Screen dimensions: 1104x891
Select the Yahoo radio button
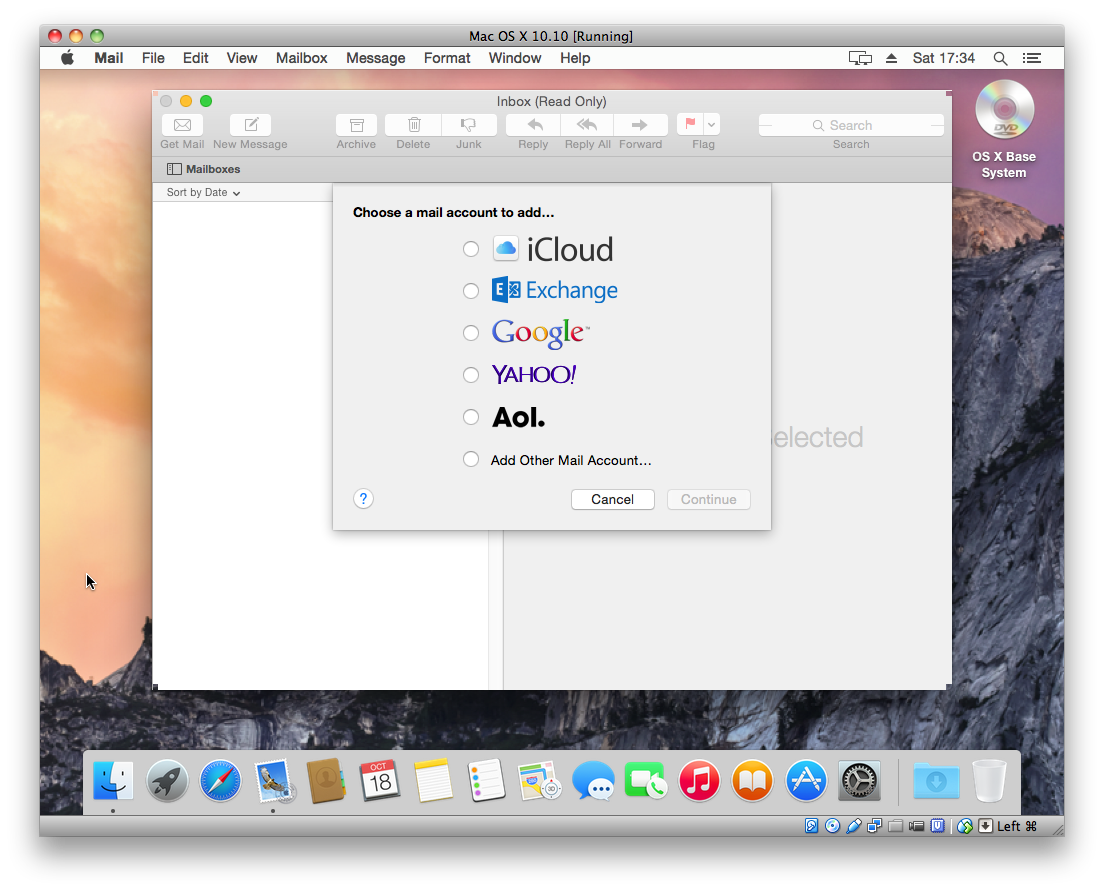[x=471, y=375]
